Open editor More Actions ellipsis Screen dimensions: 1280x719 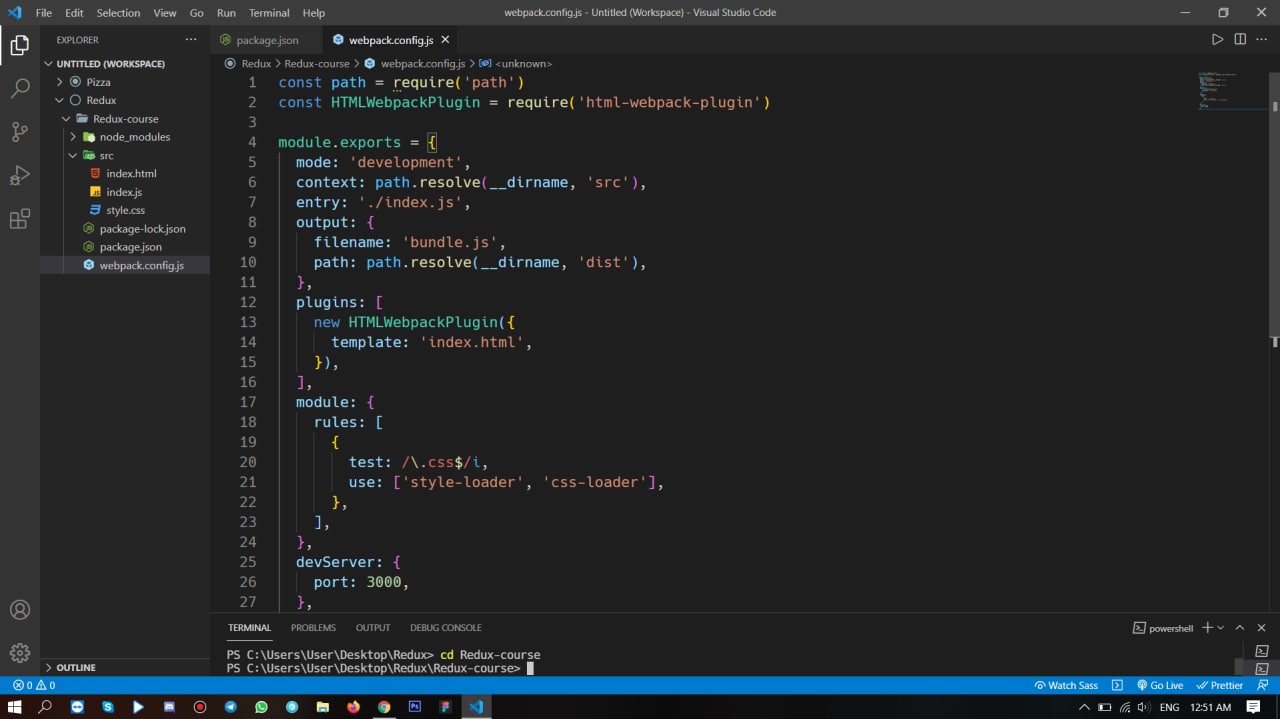1262,40
